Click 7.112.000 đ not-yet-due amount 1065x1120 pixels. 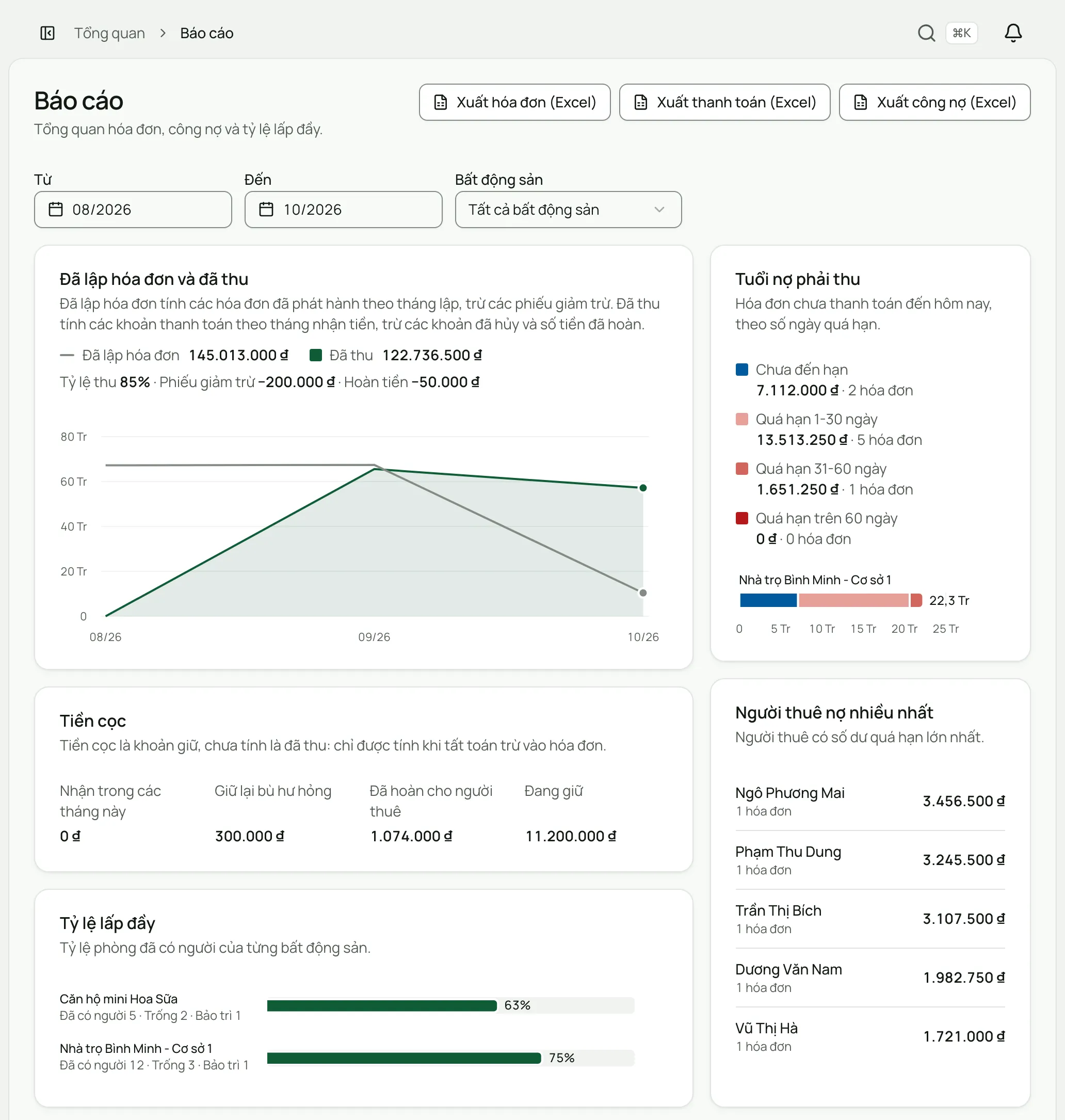pos(797,390)
